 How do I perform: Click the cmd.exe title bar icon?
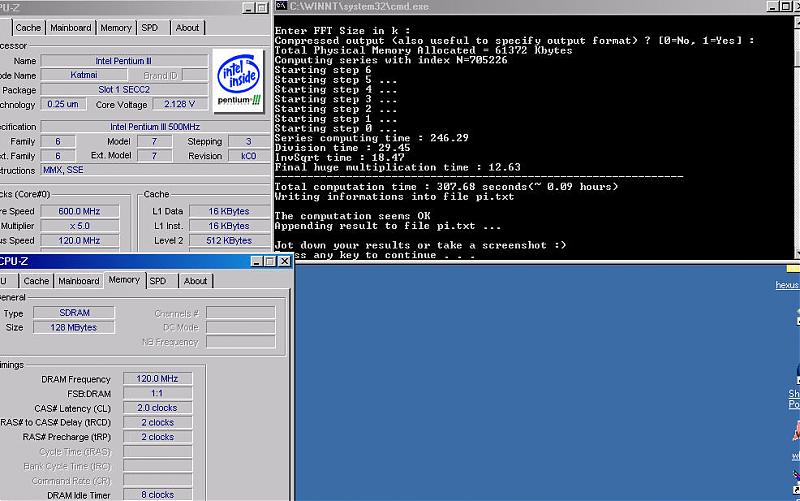coord(281,6)
